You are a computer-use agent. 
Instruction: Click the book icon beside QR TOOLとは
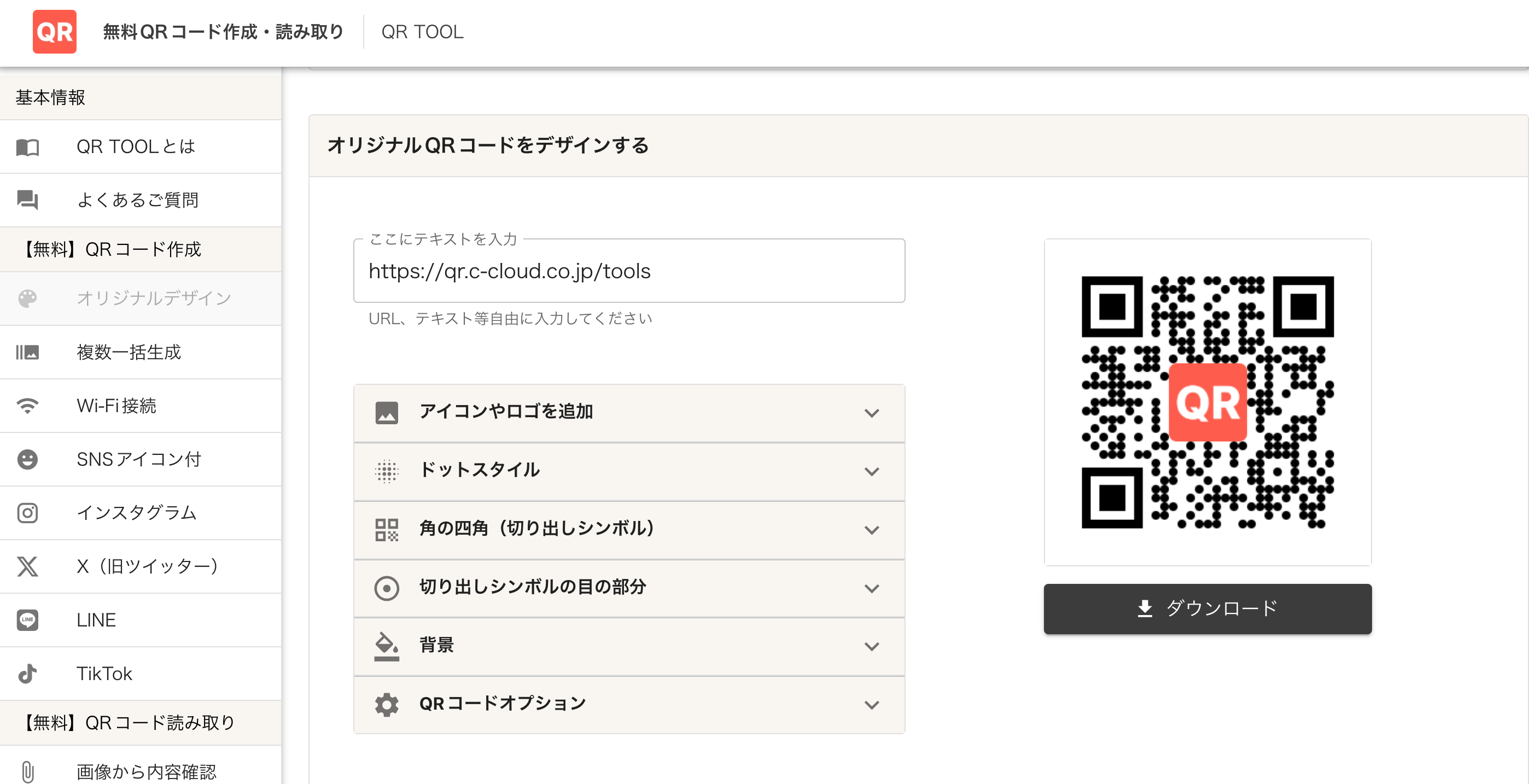tap(27, 147)
